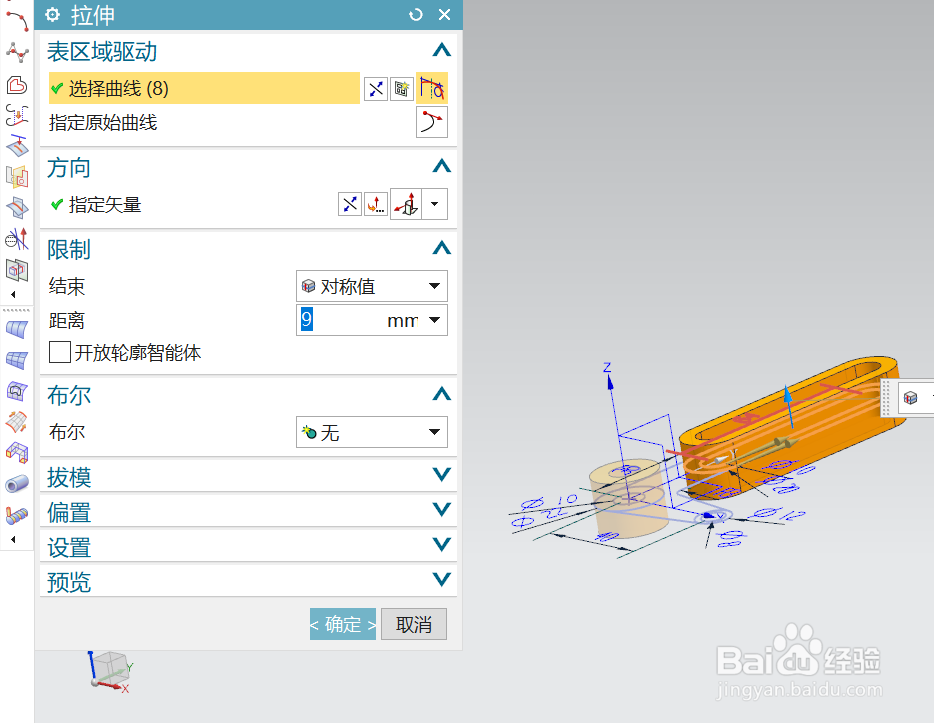Click the extrude feature icon in left toolbar
Screen dimensions: 934x723
point(17,177)
